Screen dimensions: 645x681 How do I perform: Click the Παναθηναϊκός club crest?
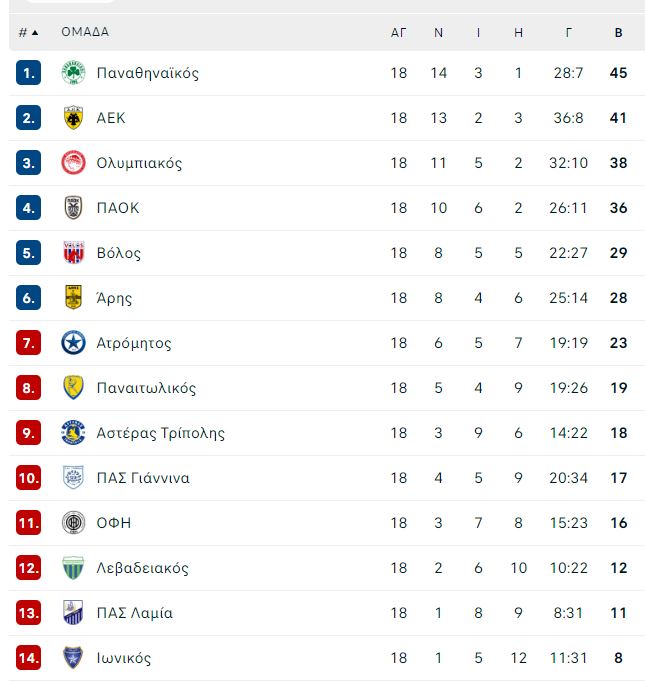pyautogui.click(x=73, y=73)
